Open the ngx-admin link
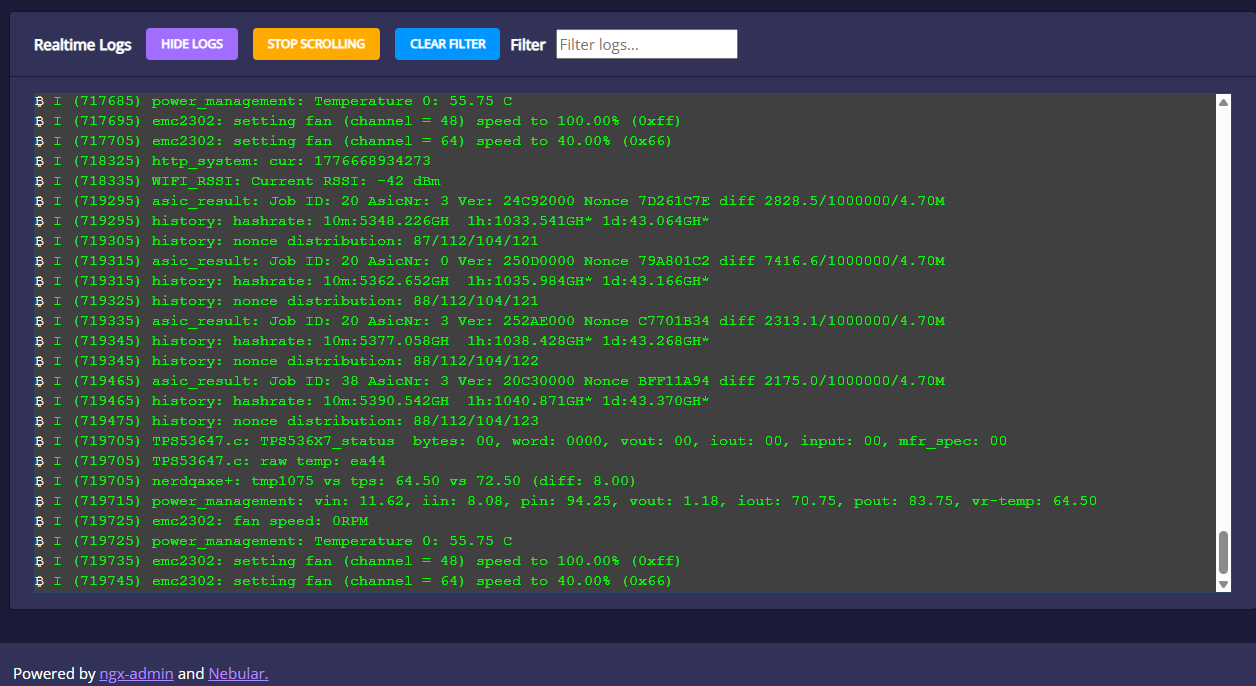1256x686 pixels. pyautogui.click(x=136, y=674)
